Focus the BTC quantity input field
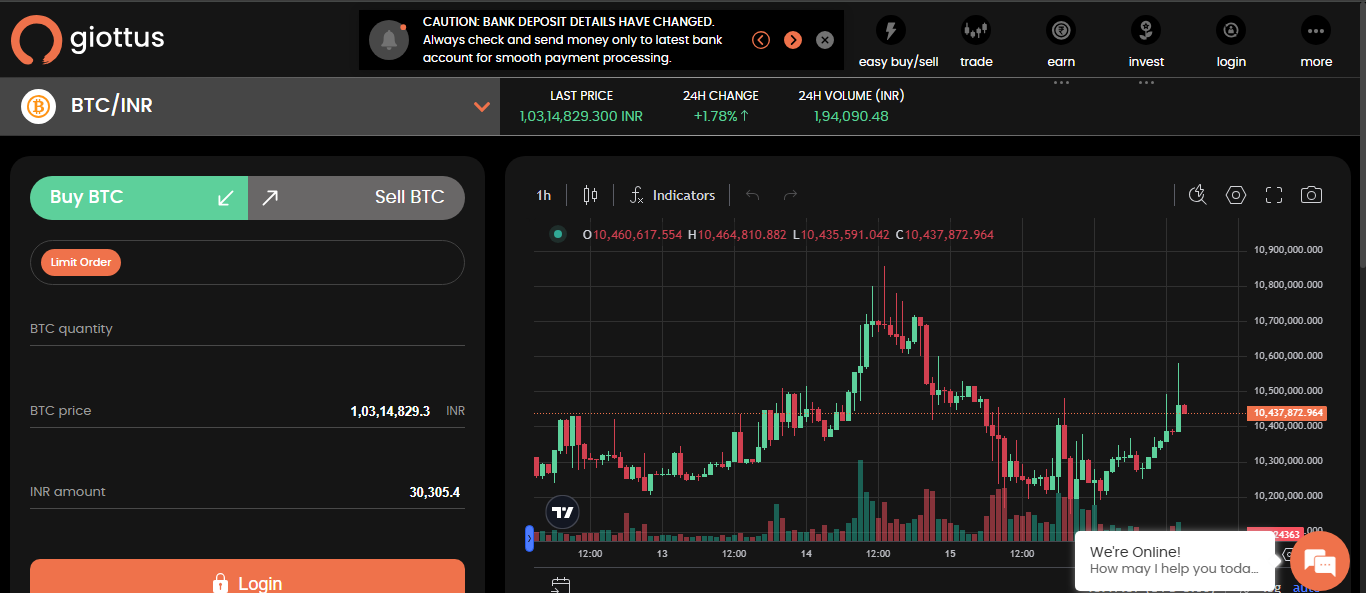The image size is (1366, 593). click(247, 329)
